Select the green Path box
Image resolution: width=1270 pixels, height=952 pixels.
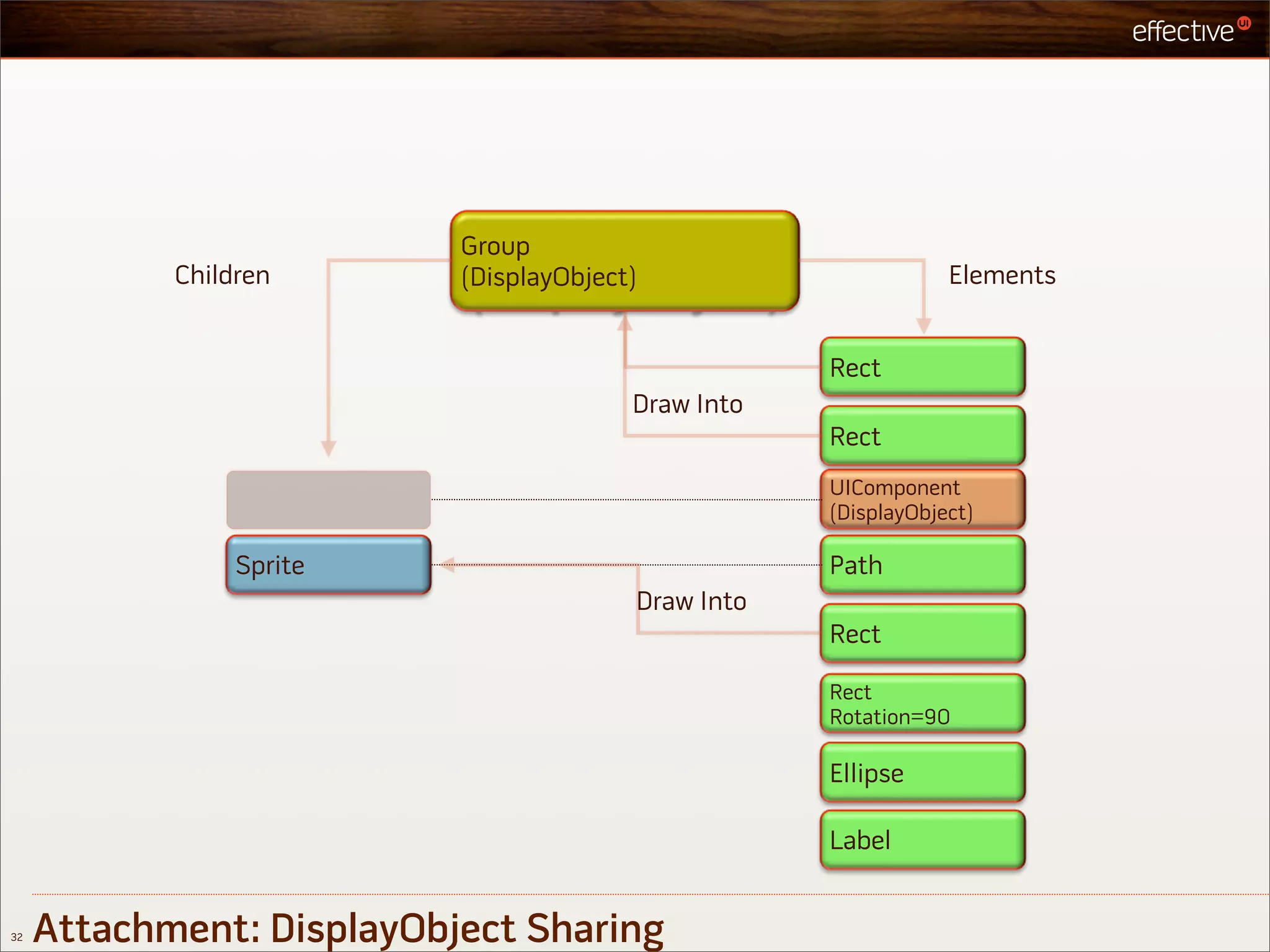(922, 565)
